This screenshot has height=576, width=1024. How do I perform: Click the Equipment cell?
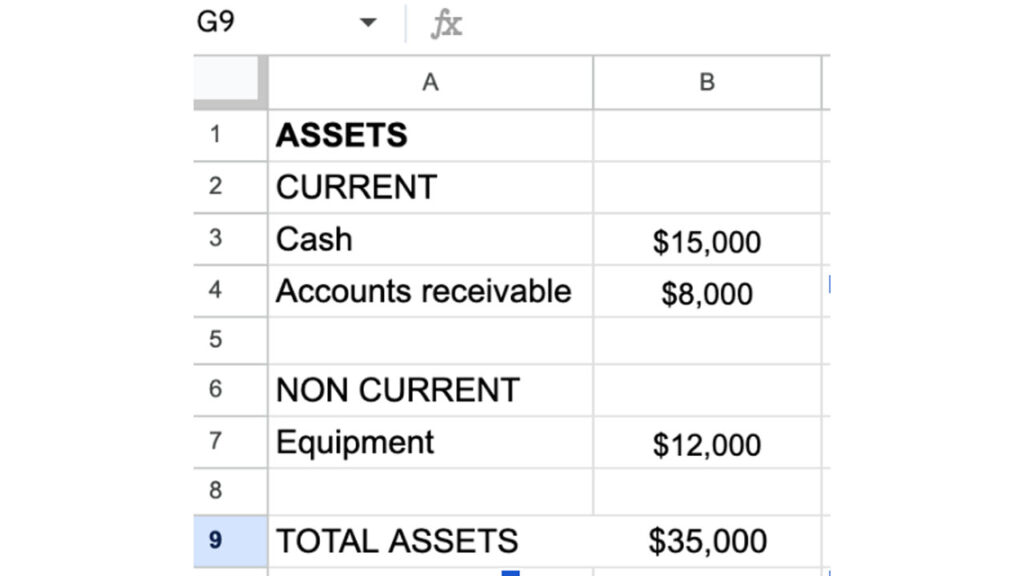430,441
